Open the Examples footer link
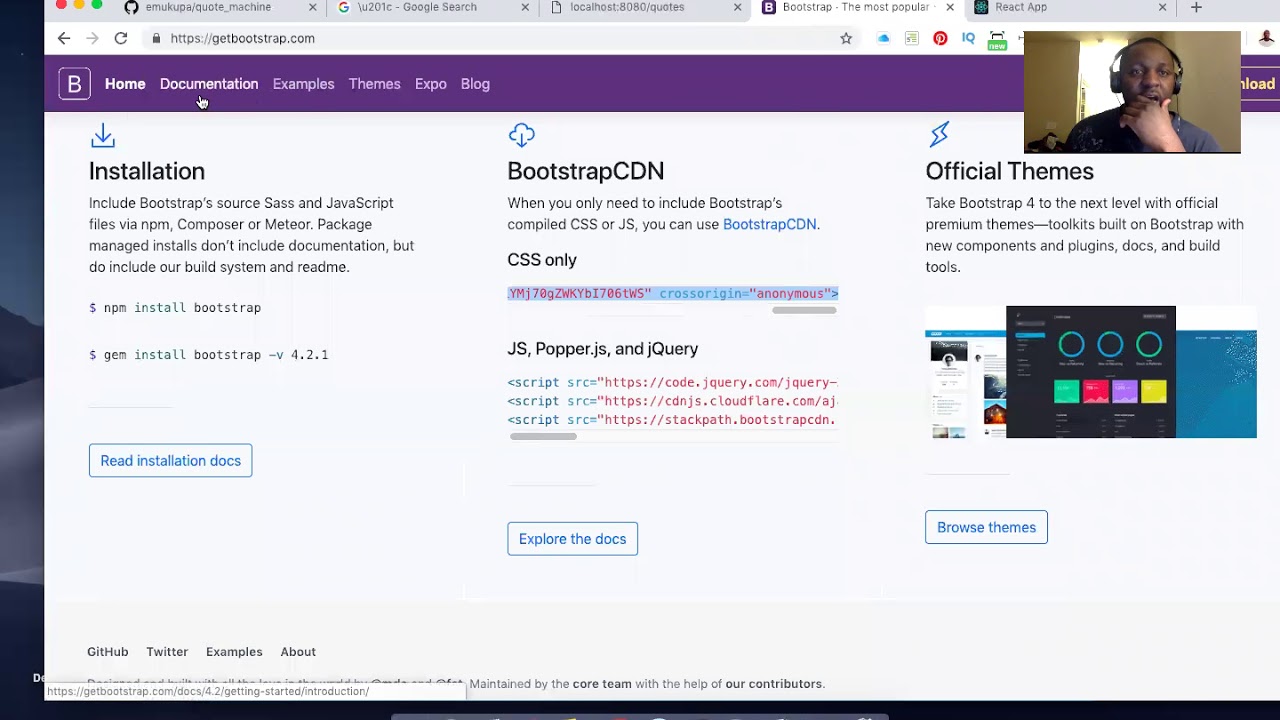 point(234,652)
